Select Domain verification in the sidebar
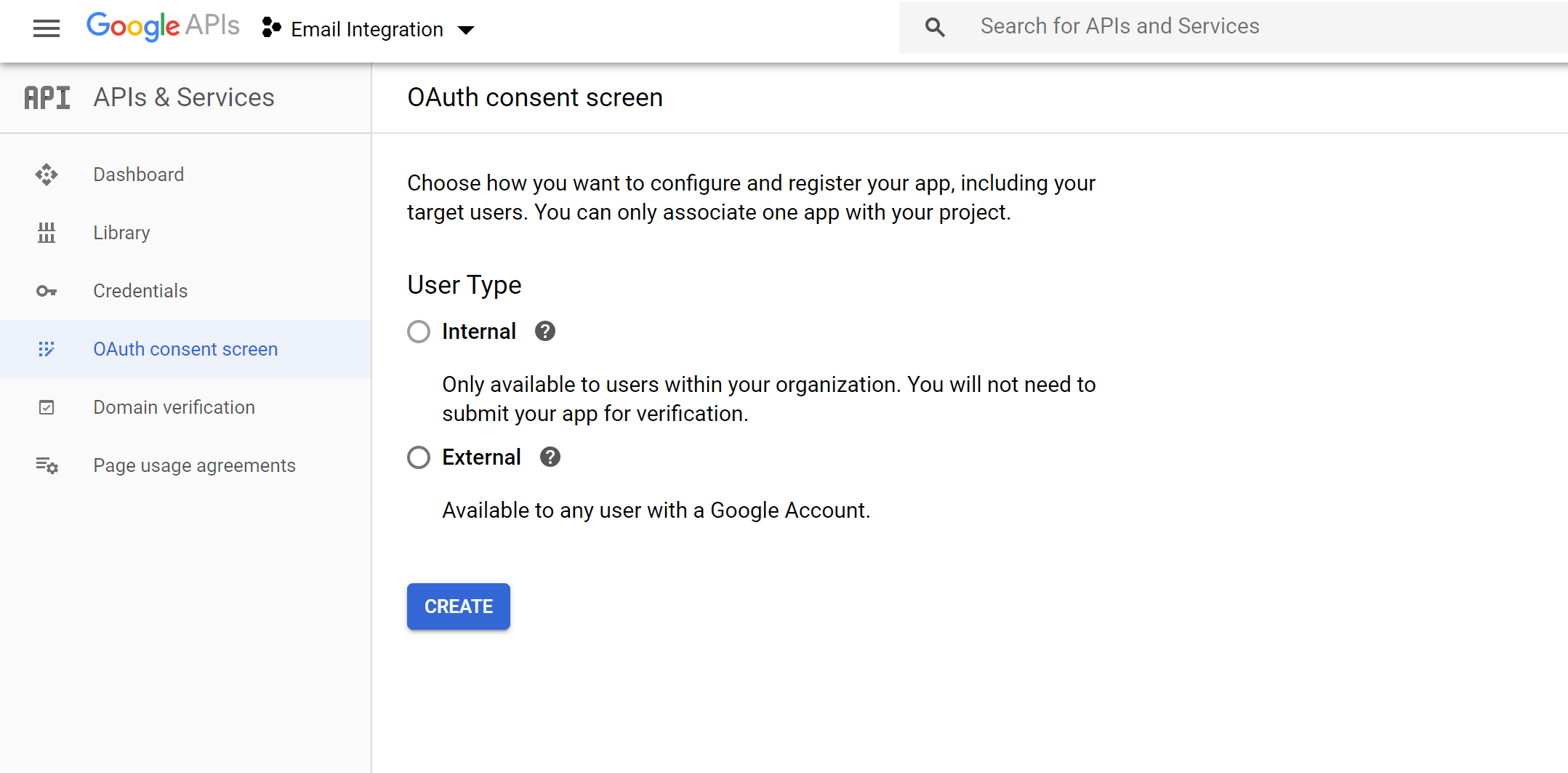 174,407
